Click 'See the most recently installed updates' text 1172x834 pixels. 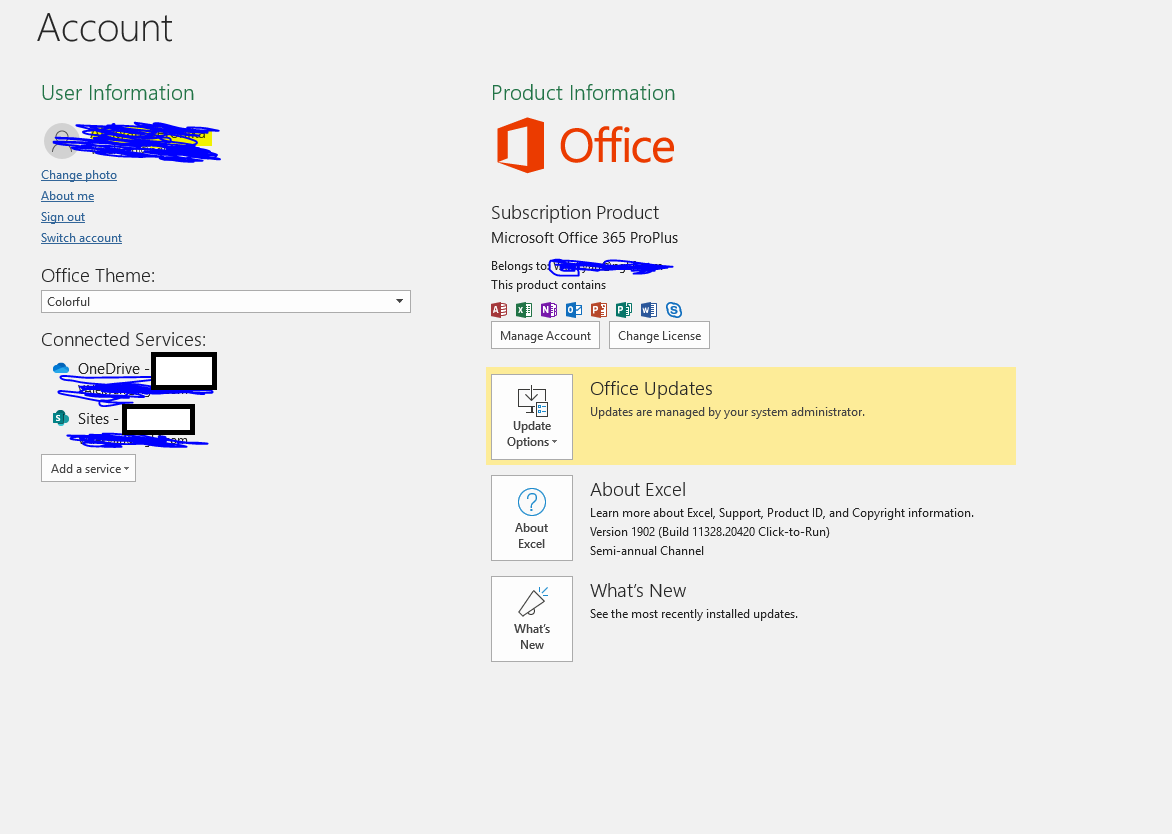pyautogui.click(x=694, y=614)
